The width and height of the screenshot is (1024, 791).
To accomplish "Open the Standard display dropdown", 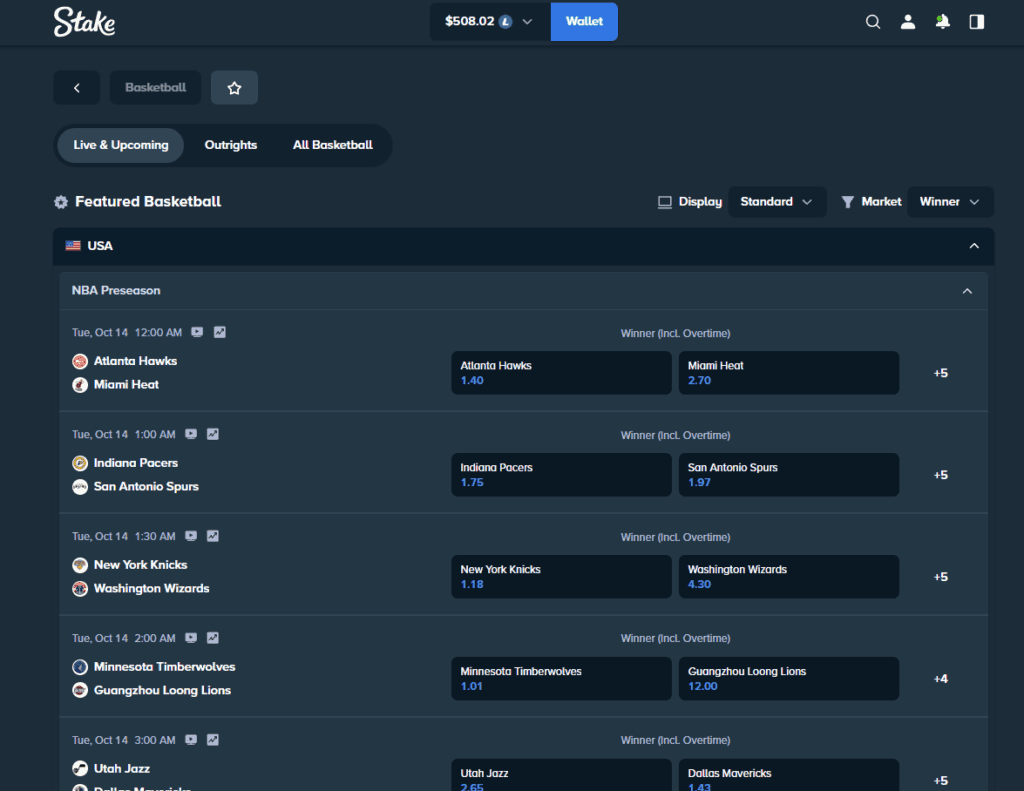I will point(777,201).
